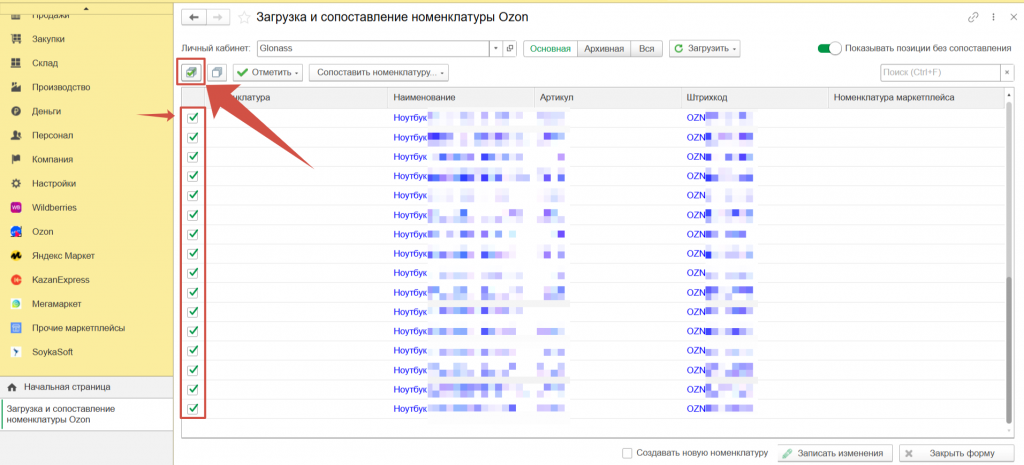Go to Яндекс Маркет section

(x=17, y=255)
